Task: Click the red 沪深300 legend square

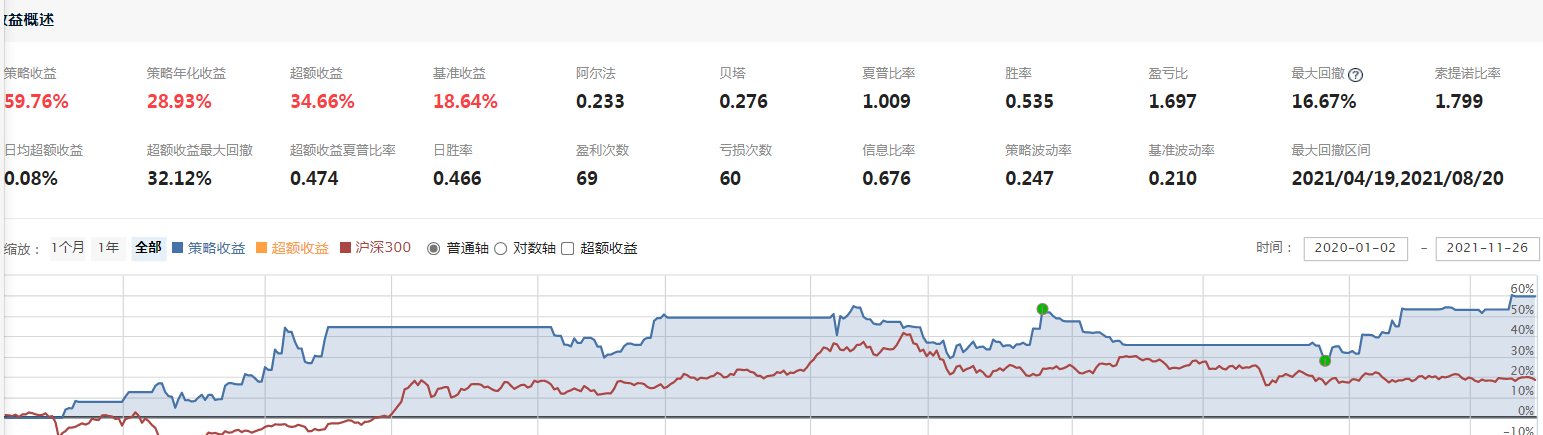Action: coord(346,248)
